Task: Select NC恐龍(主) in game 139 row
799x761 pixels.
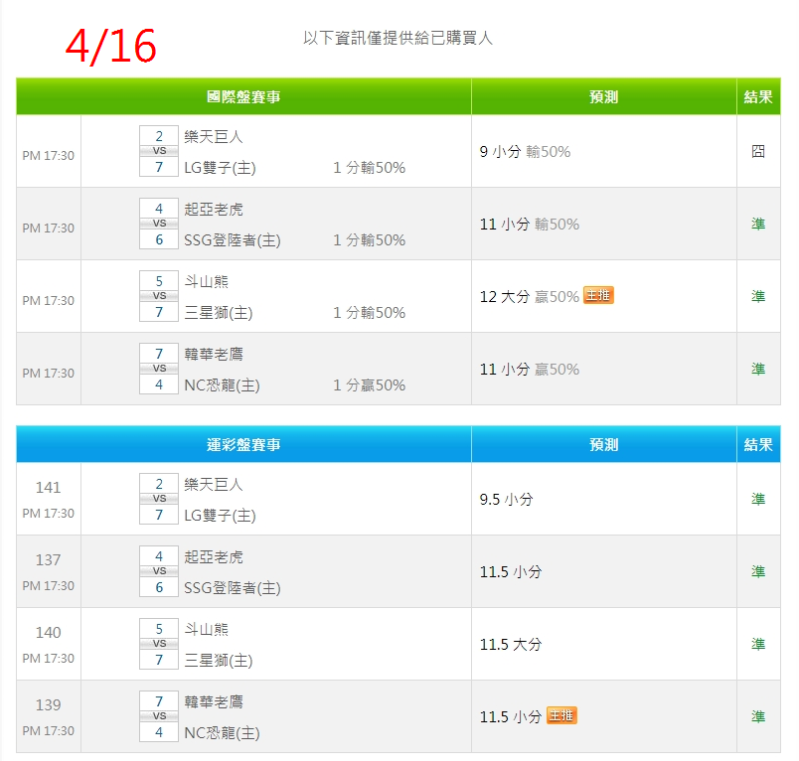Action: [222, 733]
